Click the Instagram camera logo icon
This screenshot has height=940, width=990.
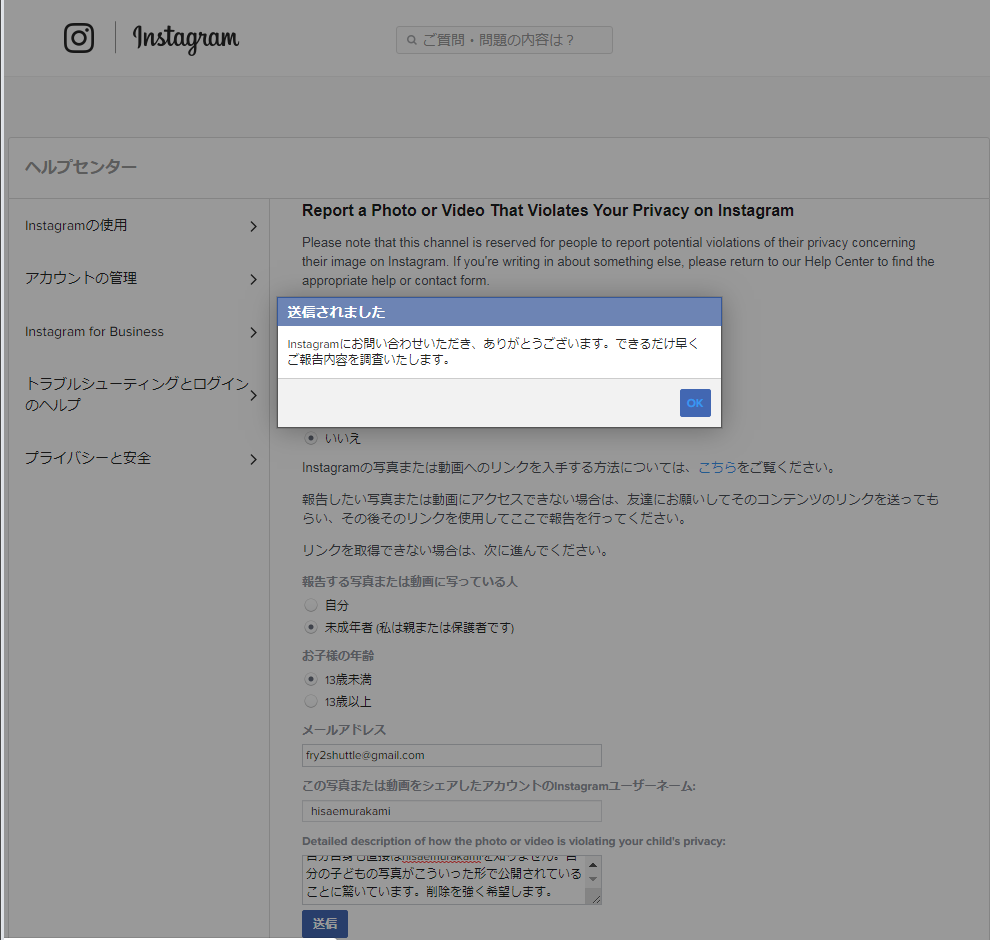click(x=79, y=38)
